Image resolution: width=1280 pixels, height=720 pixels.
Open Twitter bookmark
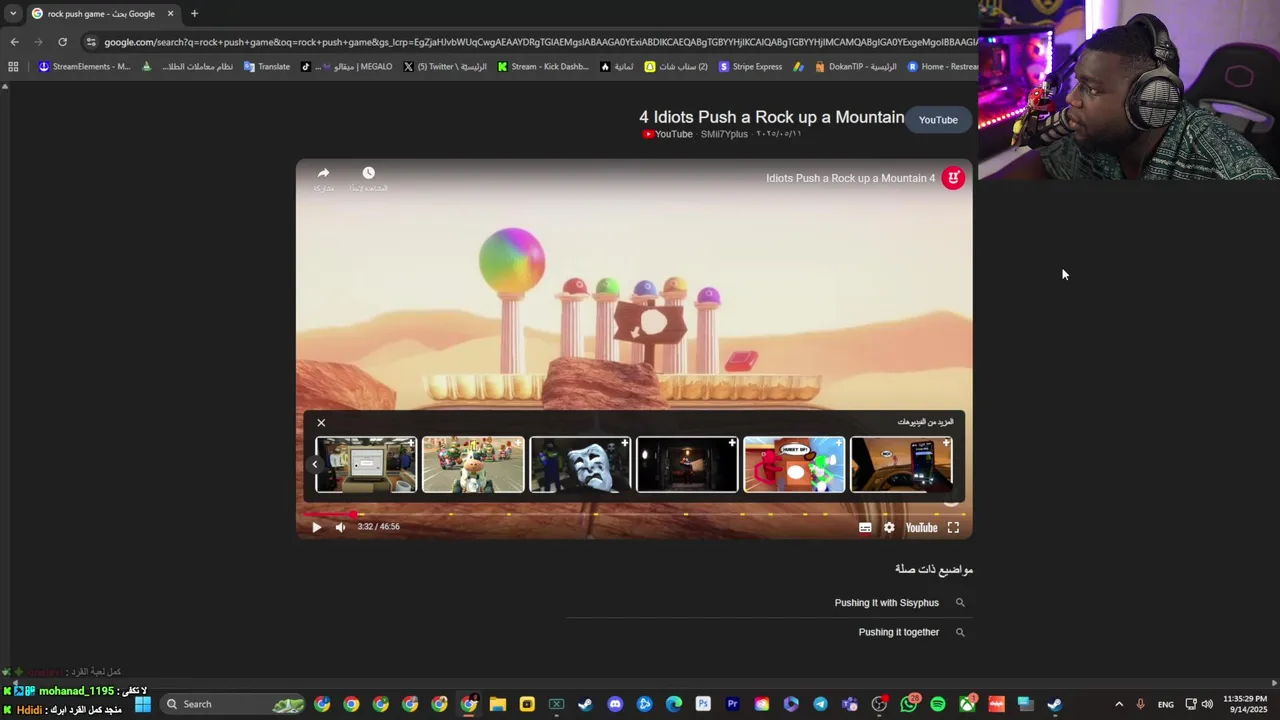pyautogui.click(x=445, y=67)
